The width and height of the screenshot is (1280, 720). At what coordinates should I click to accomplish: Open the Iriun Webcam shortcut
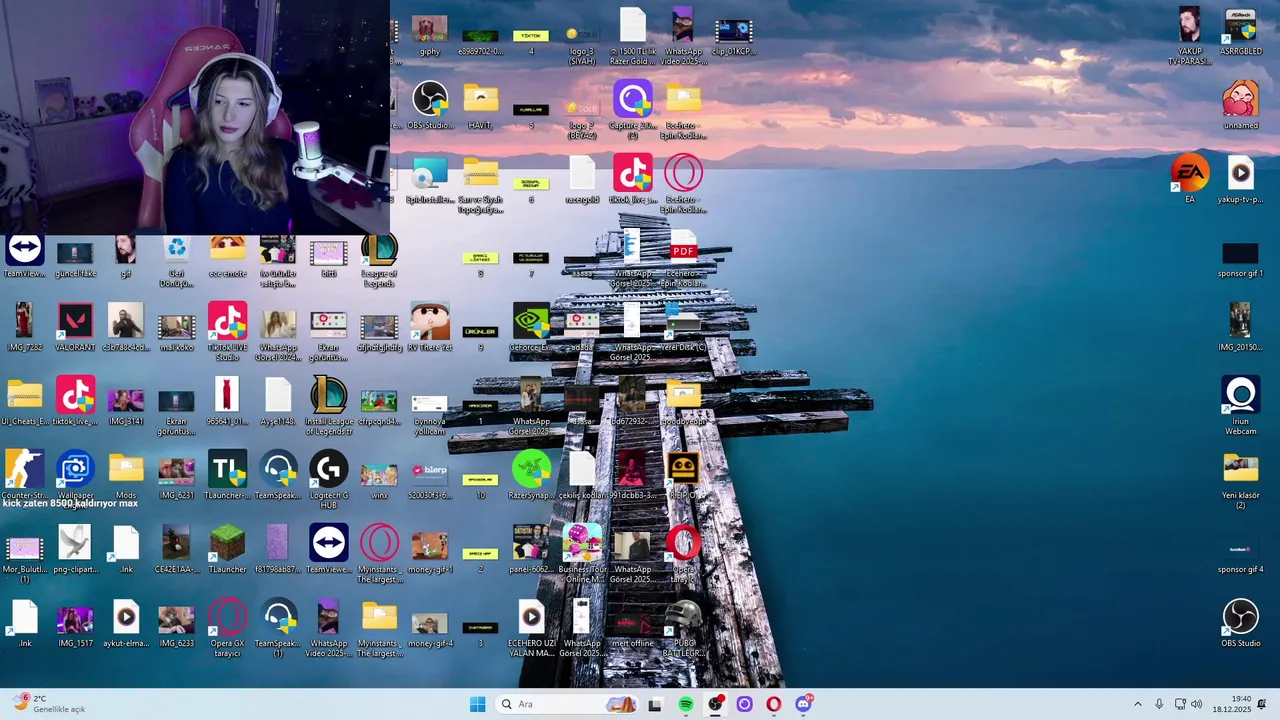tap(1241, 406)
